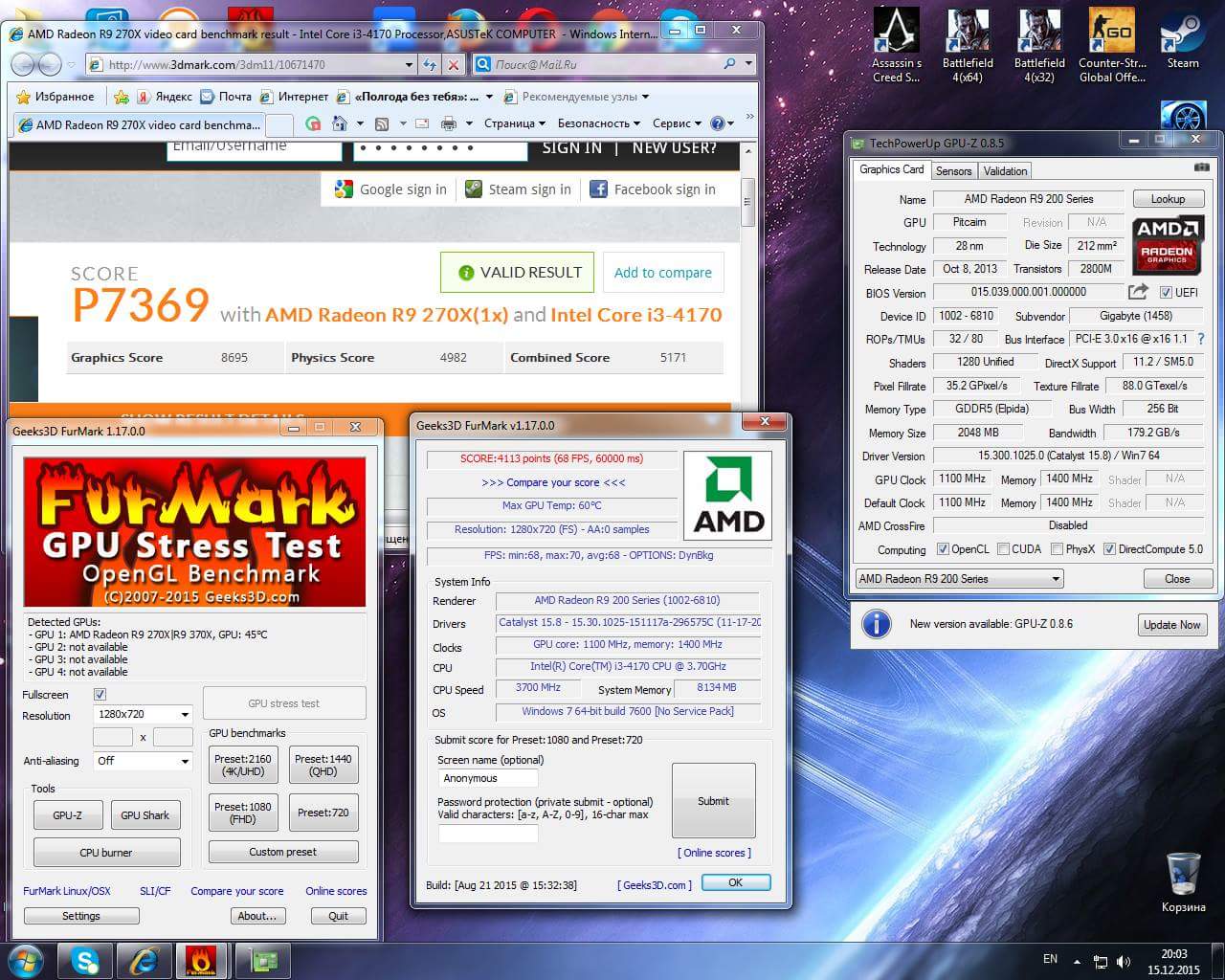
Task: Switch to the Validation tab
Action: click(x=1005, y=171)
